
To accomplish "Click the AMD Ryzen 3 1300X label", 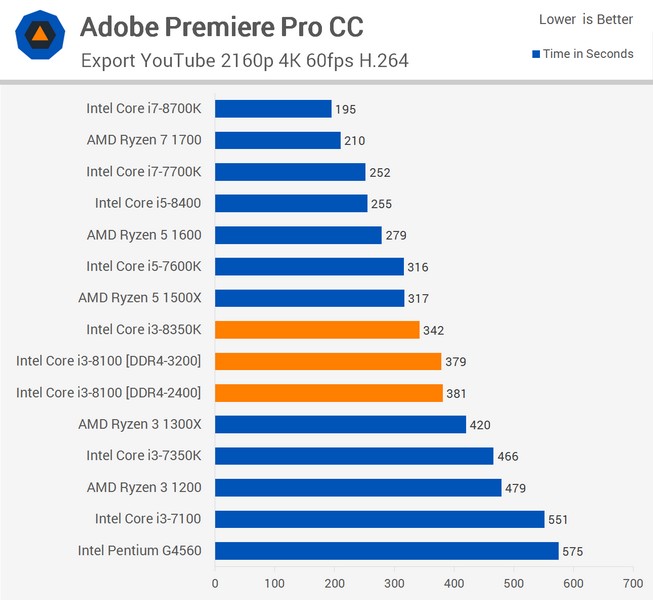I will (x=140, y=424).
